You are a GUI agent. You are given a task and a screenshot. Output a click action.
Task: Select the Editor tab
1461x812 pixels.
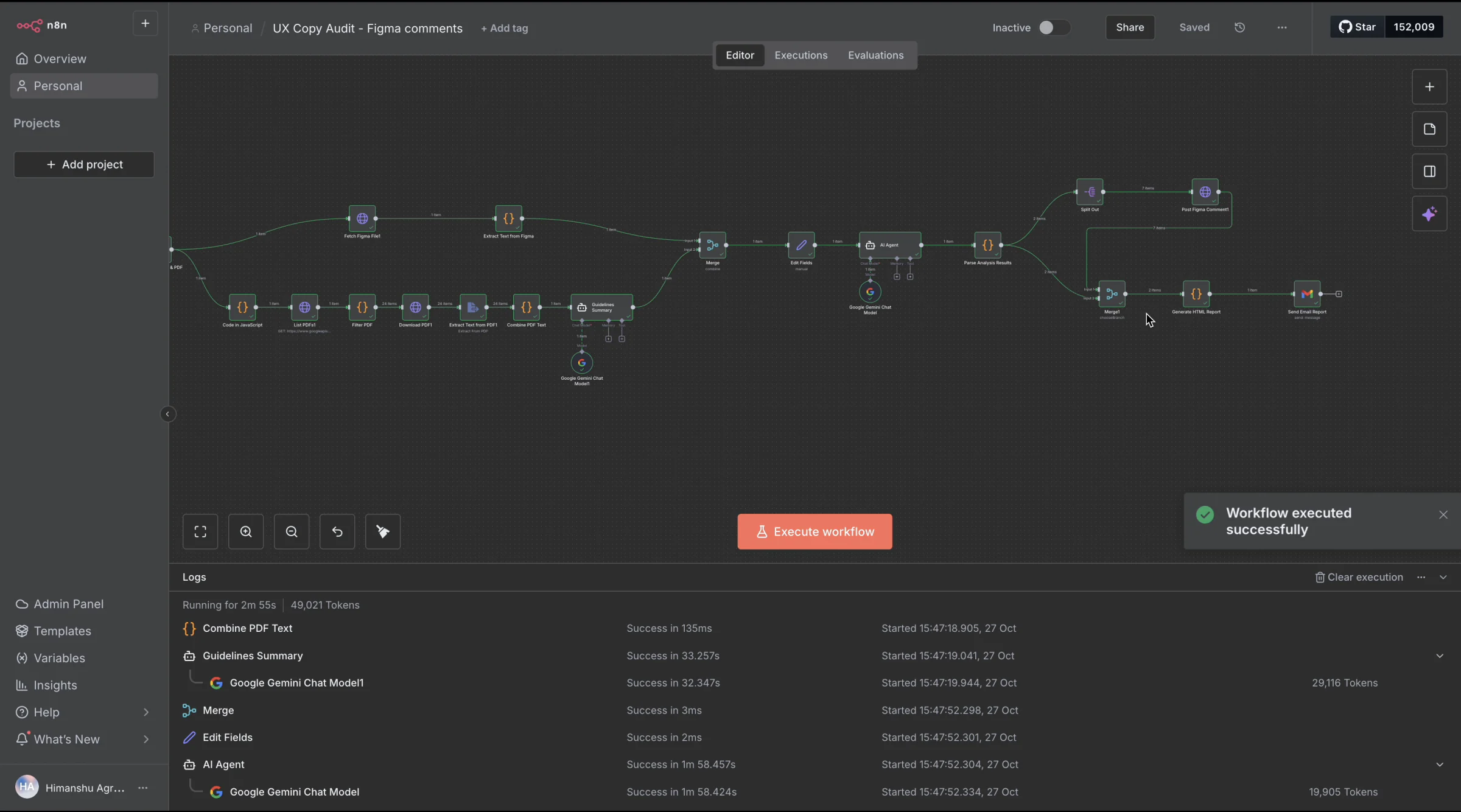coord(740,55)
